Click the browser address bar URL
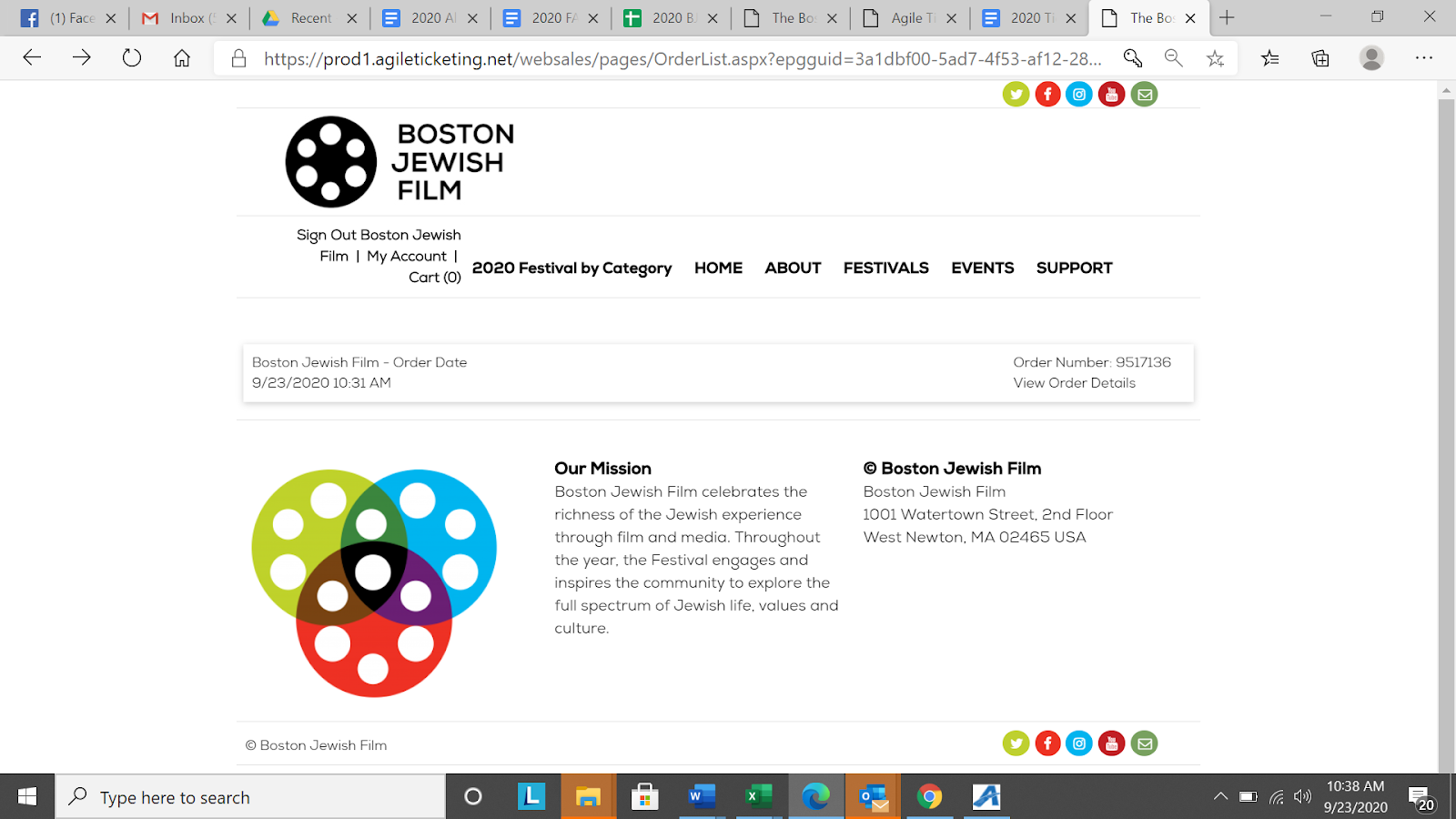 (682, 59)
